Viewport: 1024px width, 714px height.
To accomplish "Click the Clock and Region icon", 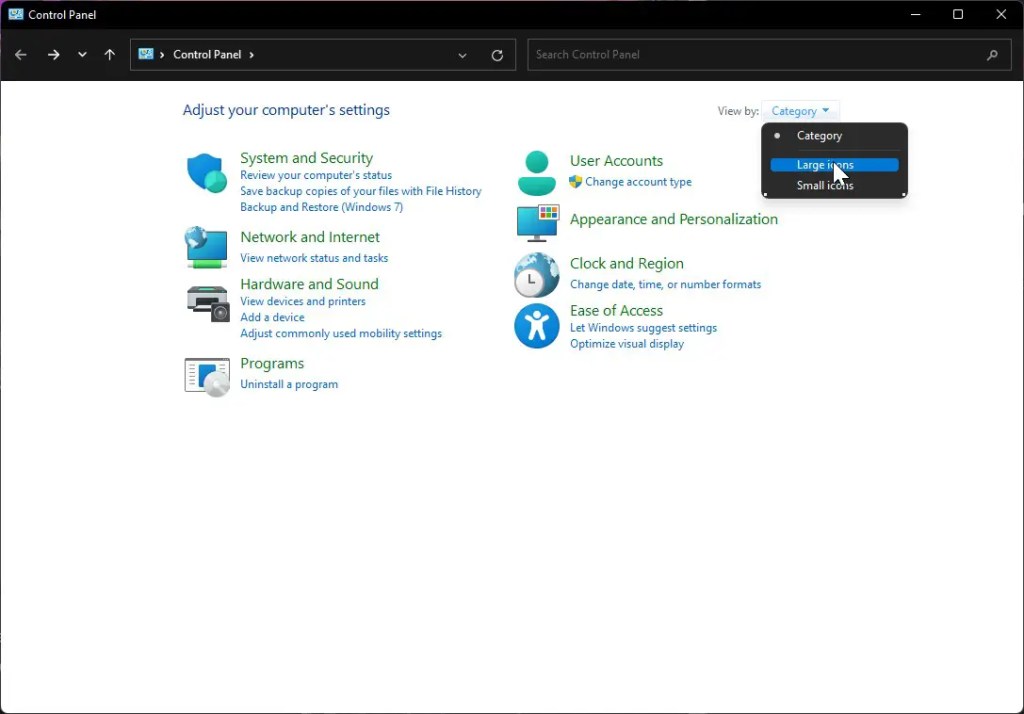I will (x=537, y=275).
